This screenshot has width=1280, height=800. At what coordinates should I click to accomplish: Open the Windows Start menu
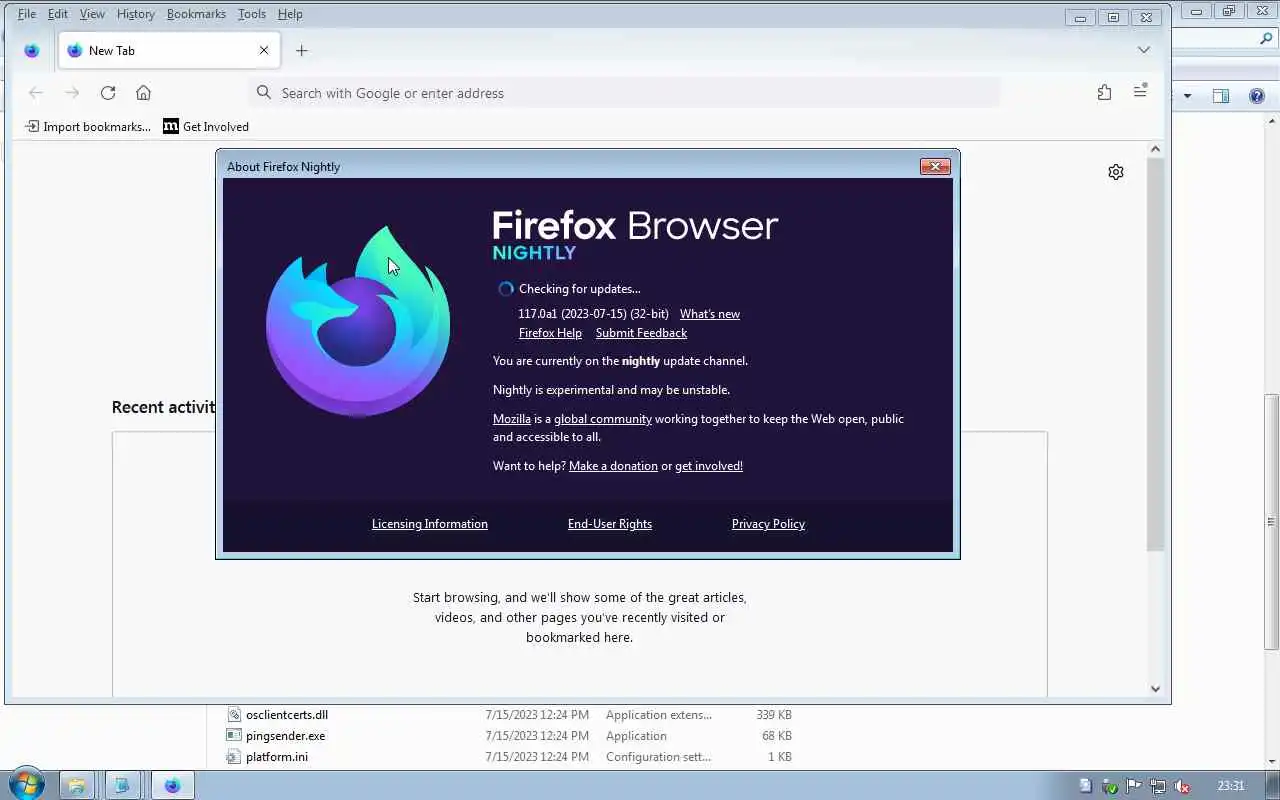[x=26, y=785]
